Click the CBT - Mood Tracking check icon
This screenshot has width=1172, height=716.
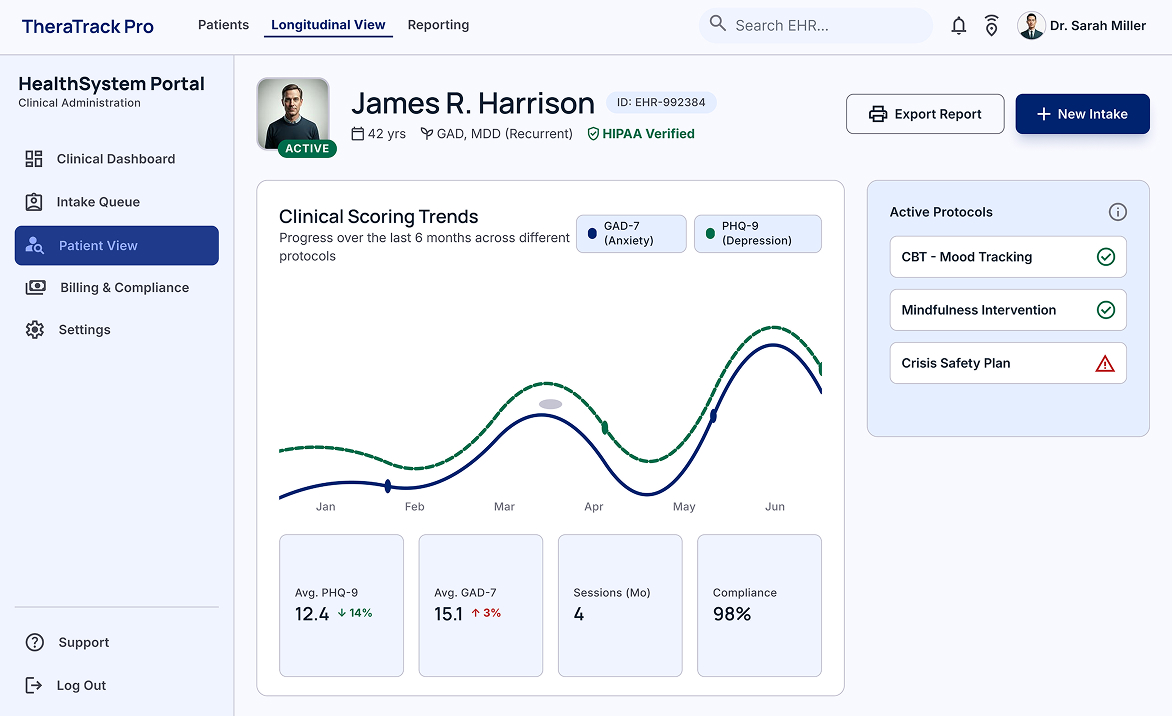pyautogui.click(x=1105, y=257)
